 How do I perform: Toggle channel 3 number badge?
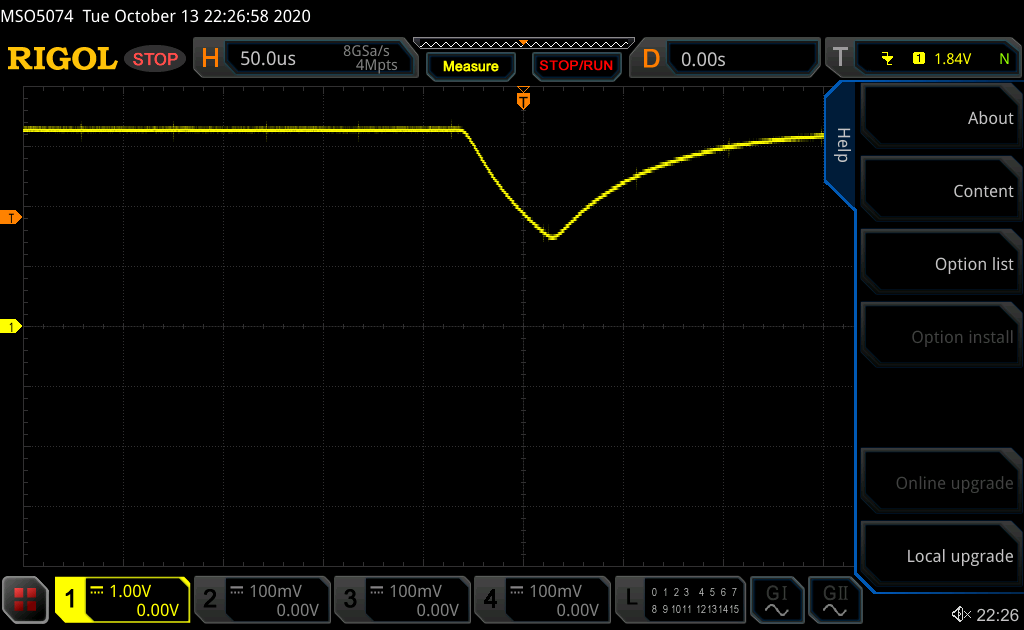(350, 599)
